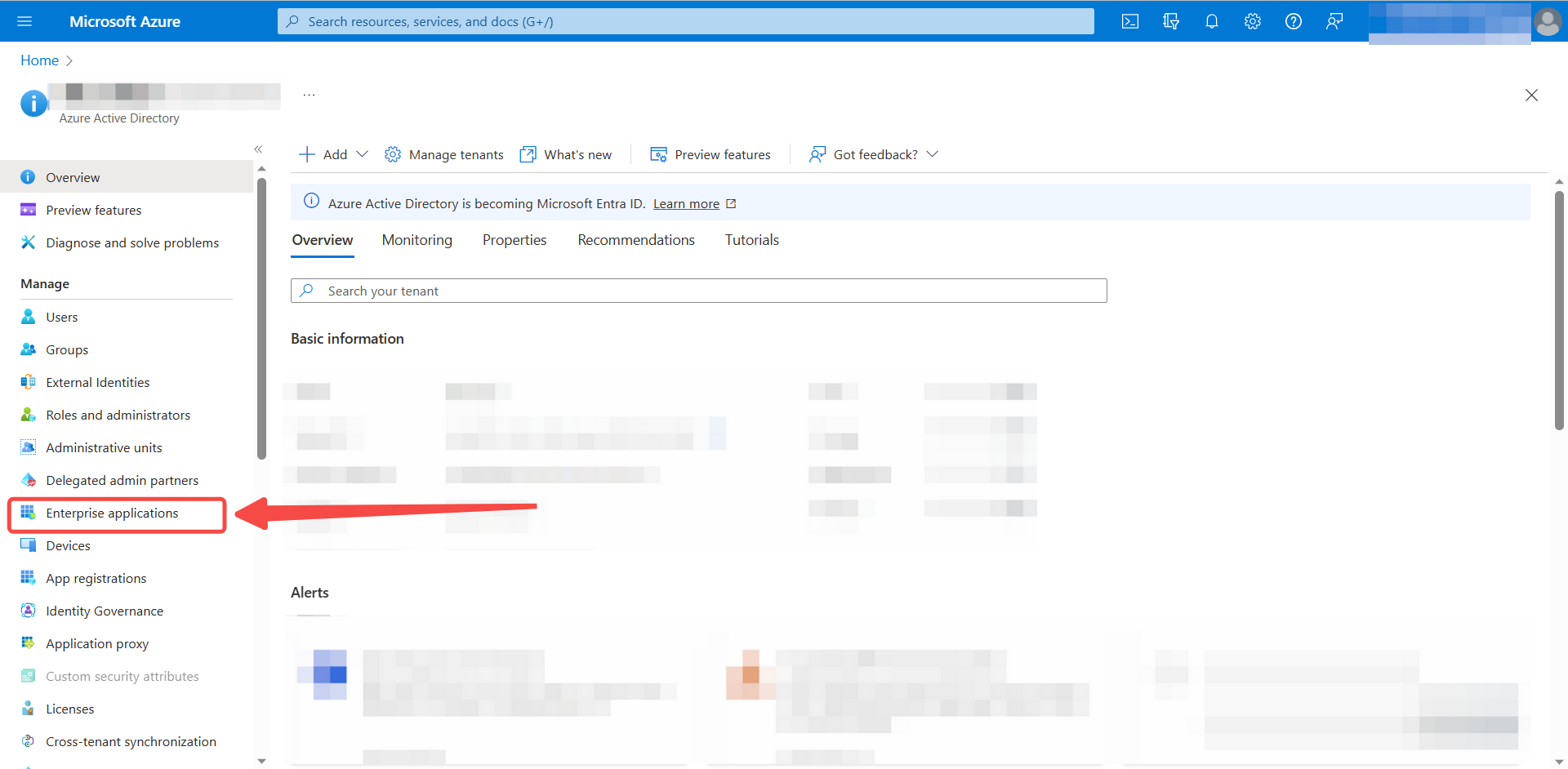Open the Directories and subscriptions filter icon
The height and width of the screenshot is (769, 1568).
pos(1171,21)
